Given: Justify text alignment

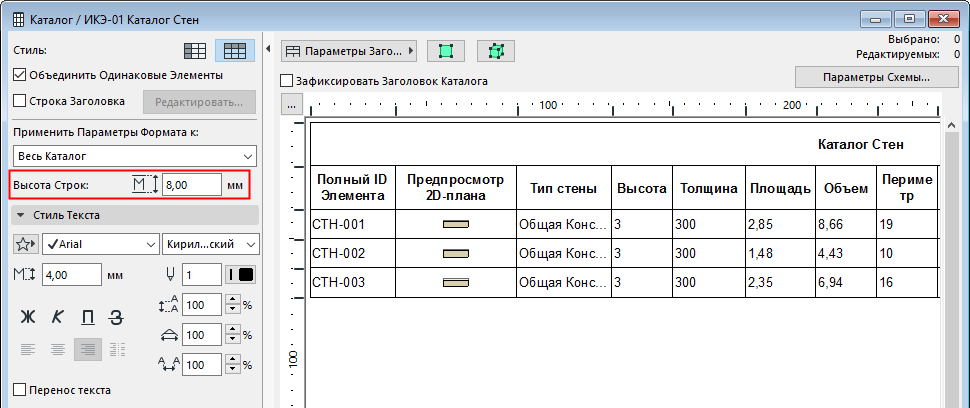Looking at the screenshot, I should pos(118,350).
